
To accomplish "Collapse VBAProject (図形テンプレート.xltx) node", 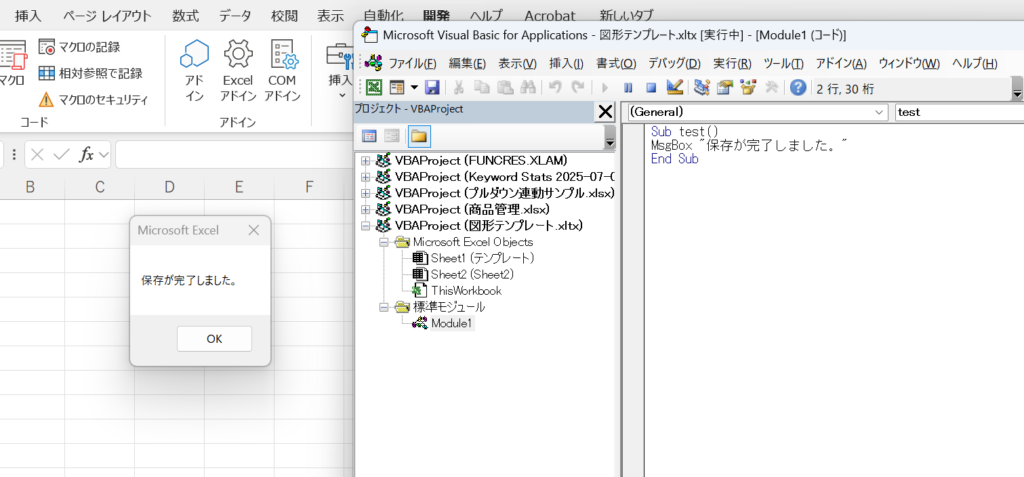I will (365, 225).
